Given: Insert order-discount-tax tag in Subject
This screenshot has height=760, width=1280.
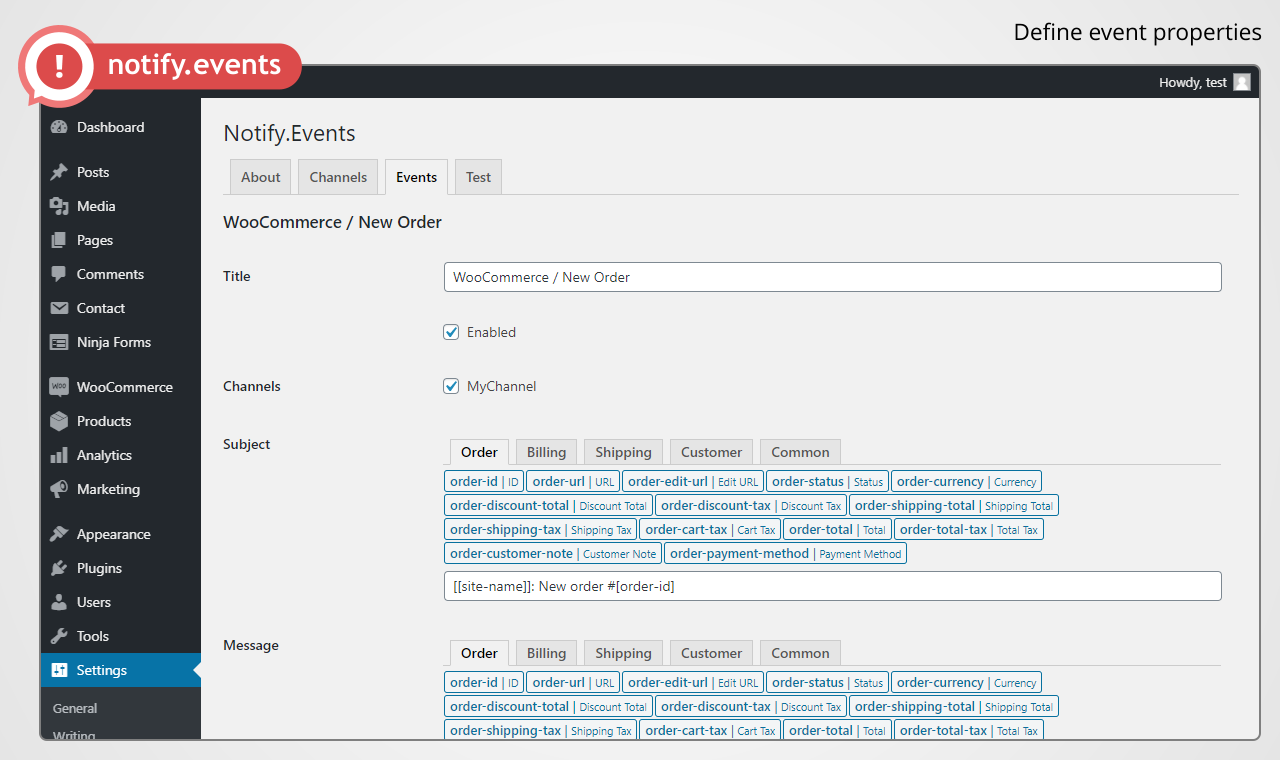Looking at the screenshot, I should [751, 506].
